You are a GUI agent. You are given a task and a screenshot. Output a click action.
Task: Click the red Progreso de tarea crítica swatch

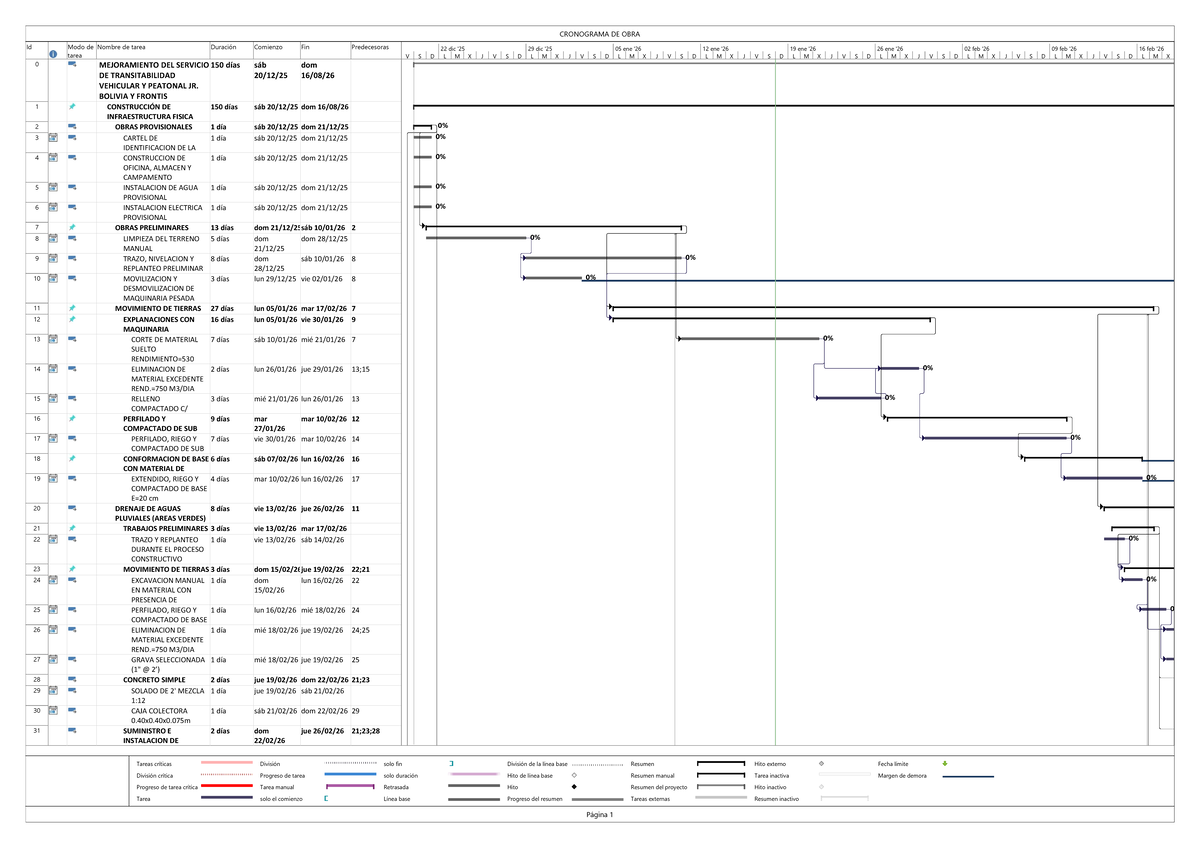226,787
